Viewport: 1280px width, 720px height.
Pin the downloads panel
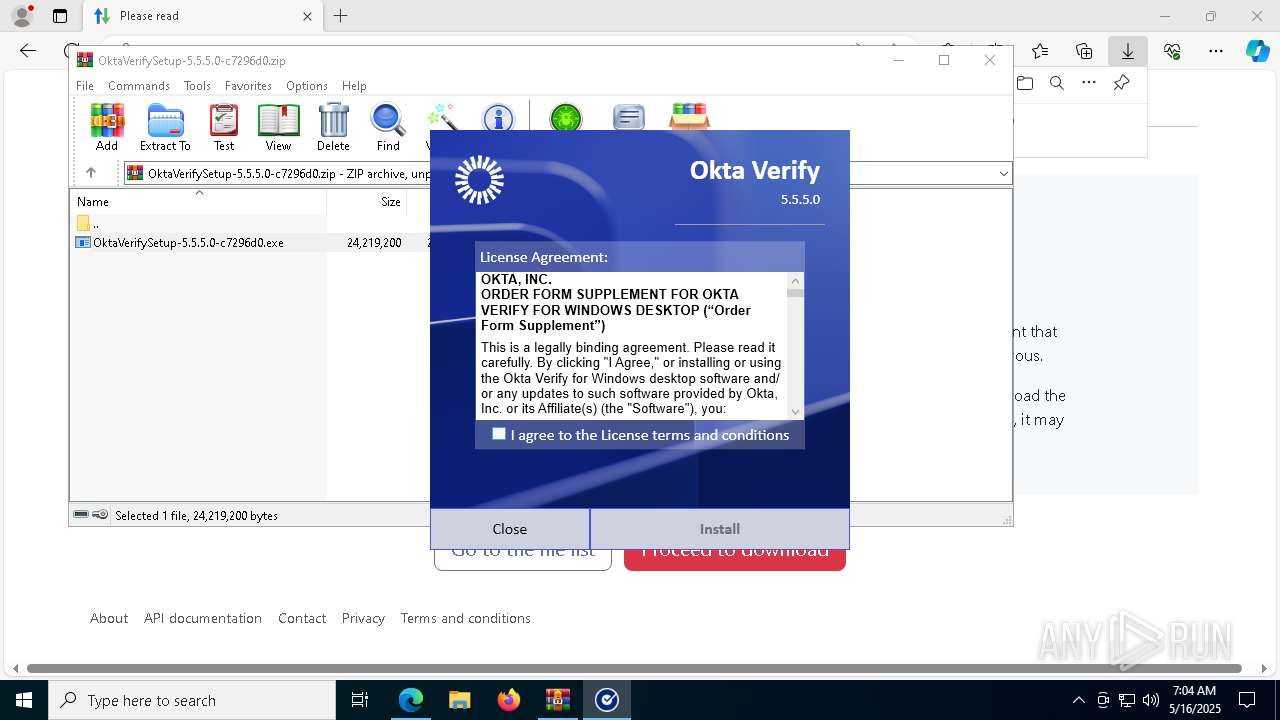coord(1121,83)
